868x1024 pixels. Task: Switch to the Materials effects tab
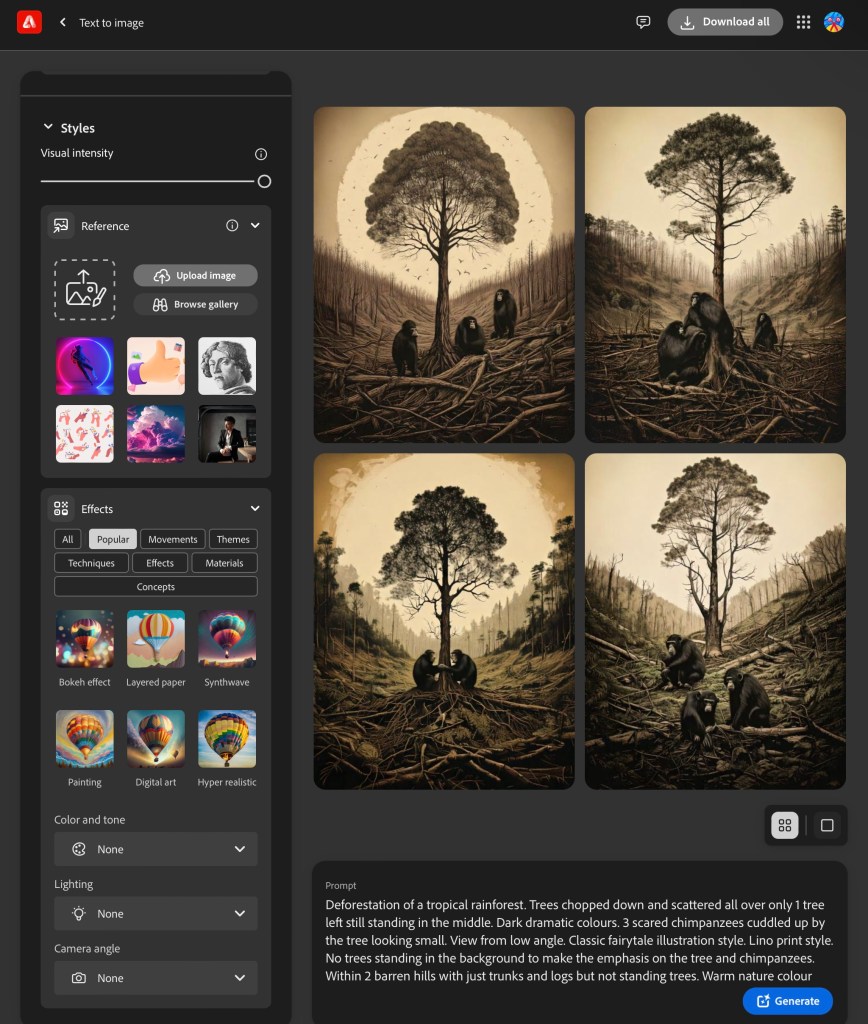point(224,563)
